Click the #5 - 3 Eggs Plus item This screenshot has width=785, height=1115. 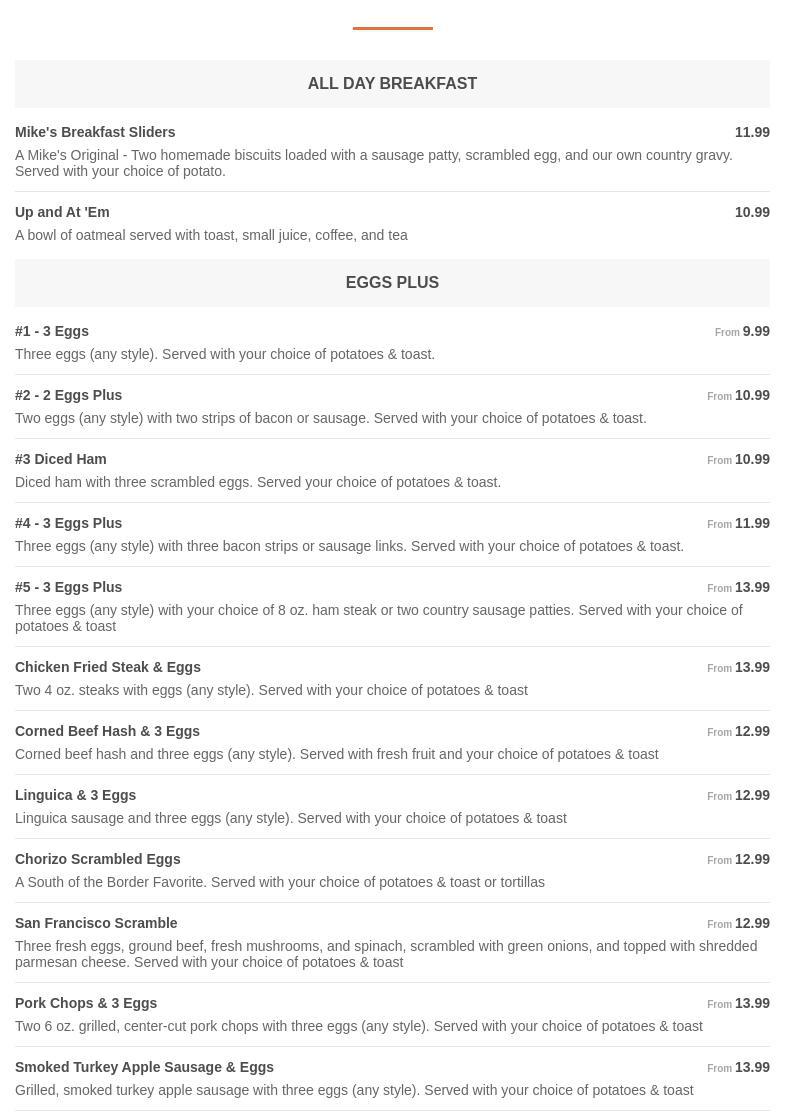pos(69,587)
